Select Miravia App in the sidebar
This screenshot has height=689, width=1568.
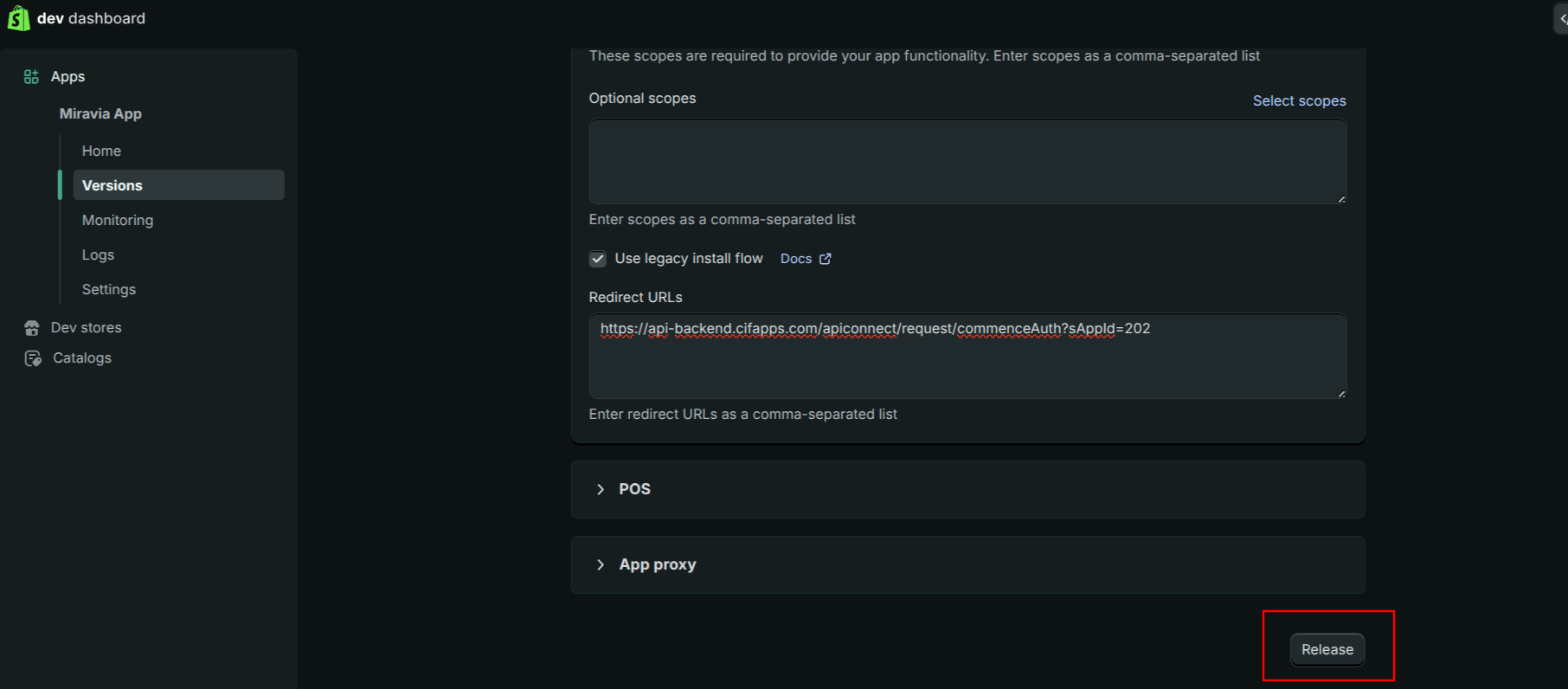[100, 113]
